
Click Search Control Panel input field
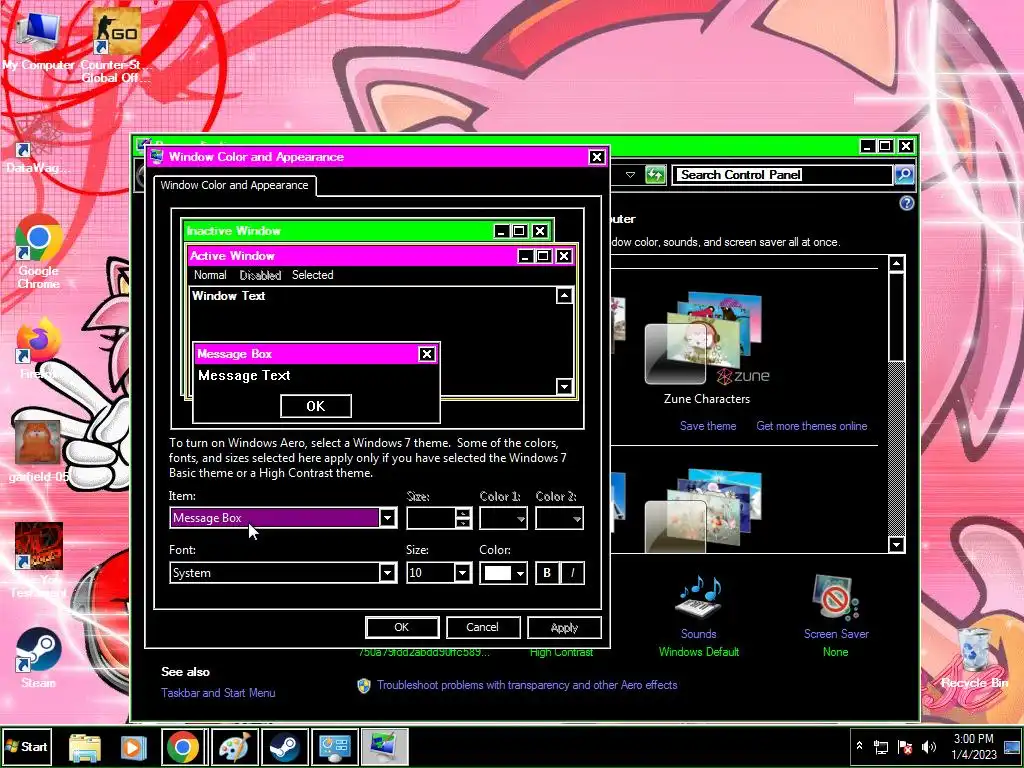[782, 174]
